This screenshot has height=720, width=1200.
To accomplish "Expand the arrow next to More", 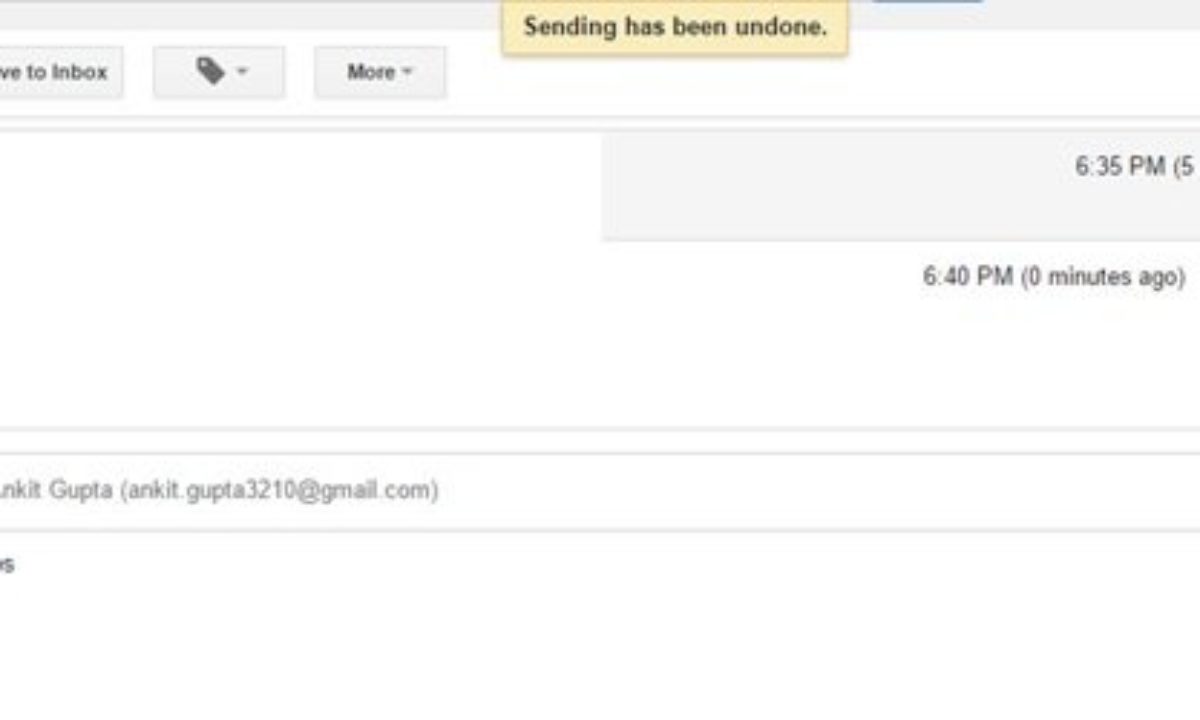I will coord(406,72).
